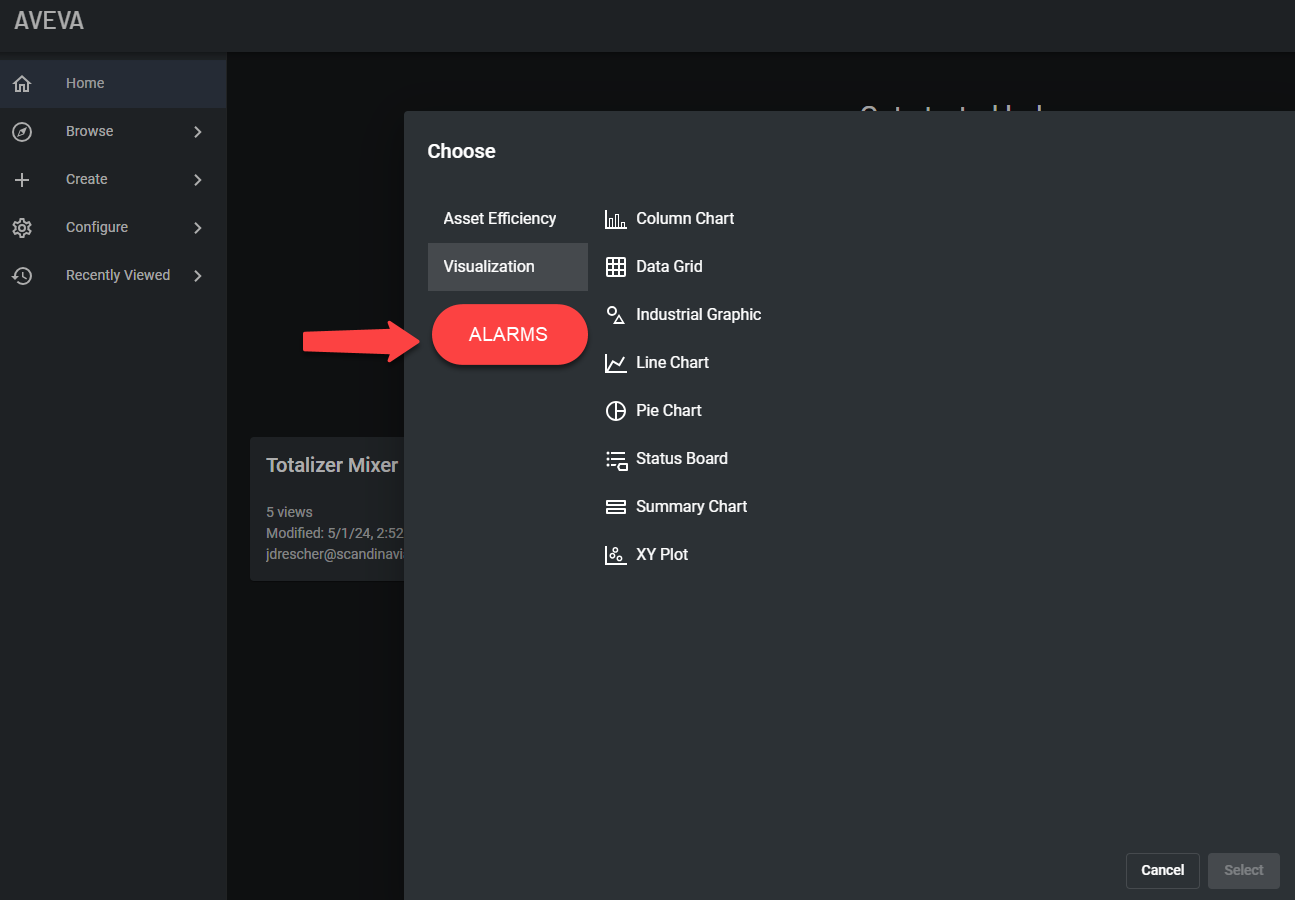Expand the Create submenu chevron
The height and width of the screenshot is (900, 1295).
(197, 180)
